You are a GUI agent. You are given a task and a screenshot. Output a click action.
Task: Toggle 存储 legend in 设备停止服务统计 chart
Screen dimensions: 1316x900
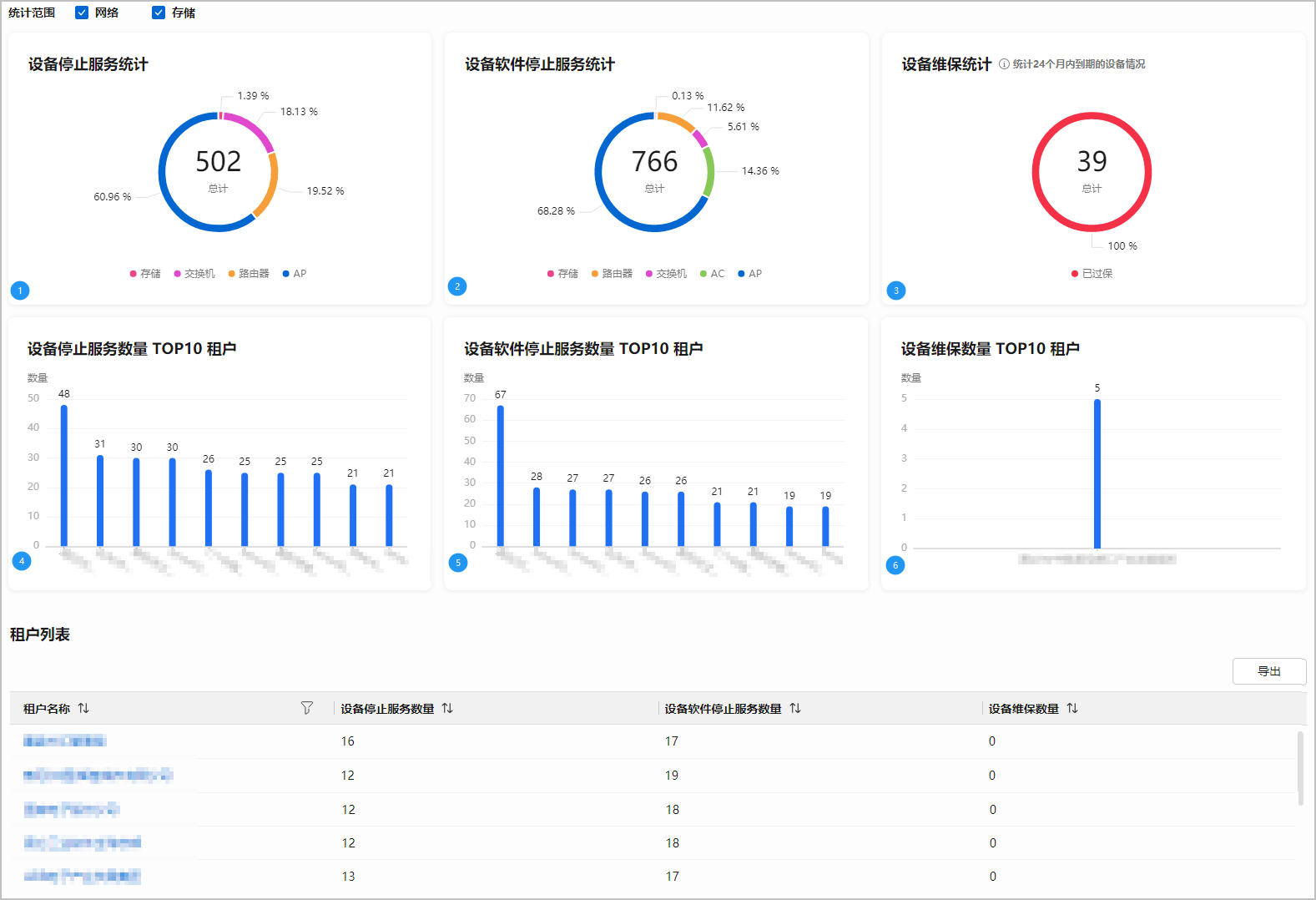click(145, 274)
